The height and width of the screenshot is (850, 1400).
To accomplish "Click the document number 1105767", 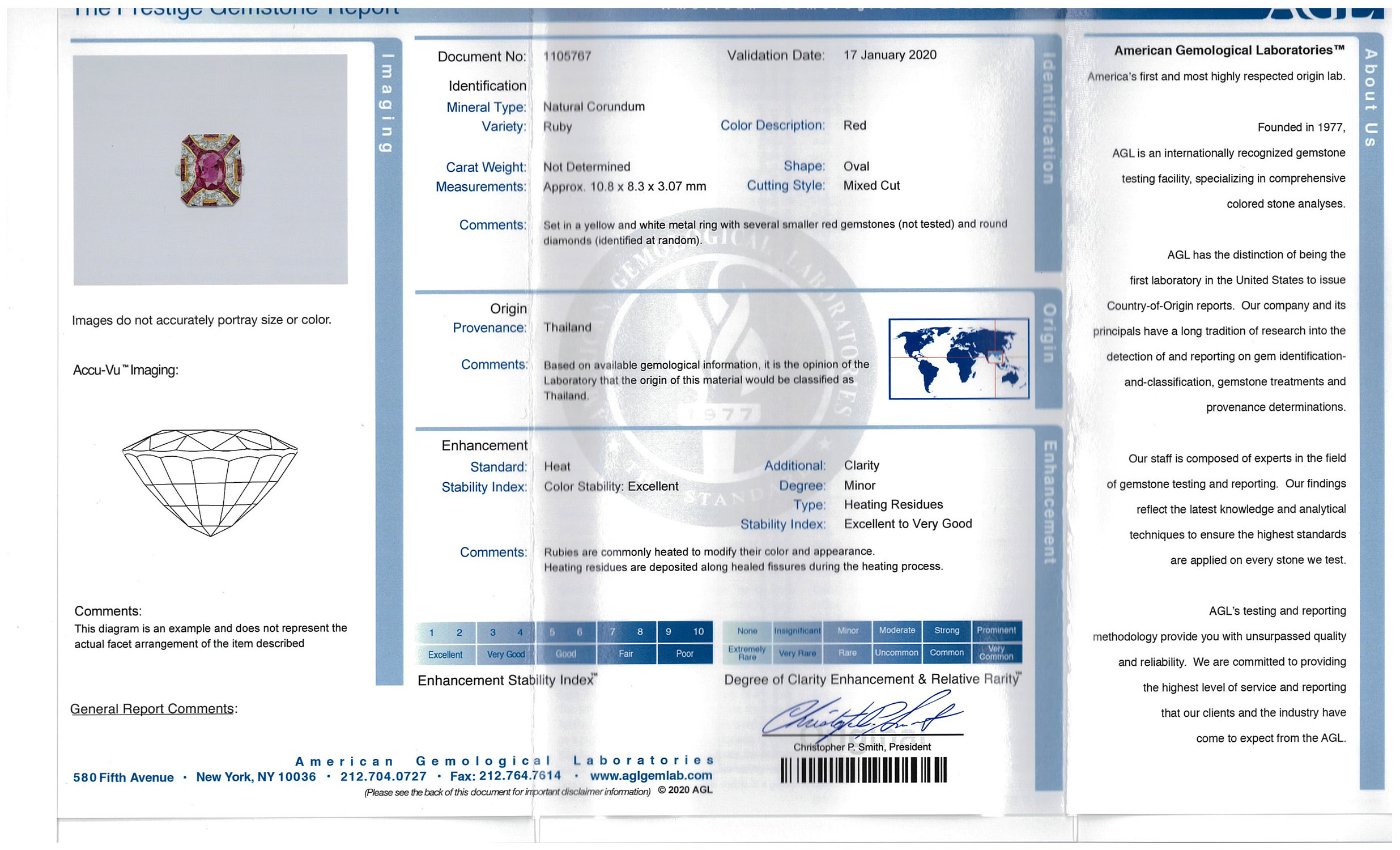I will pos(567,56).
